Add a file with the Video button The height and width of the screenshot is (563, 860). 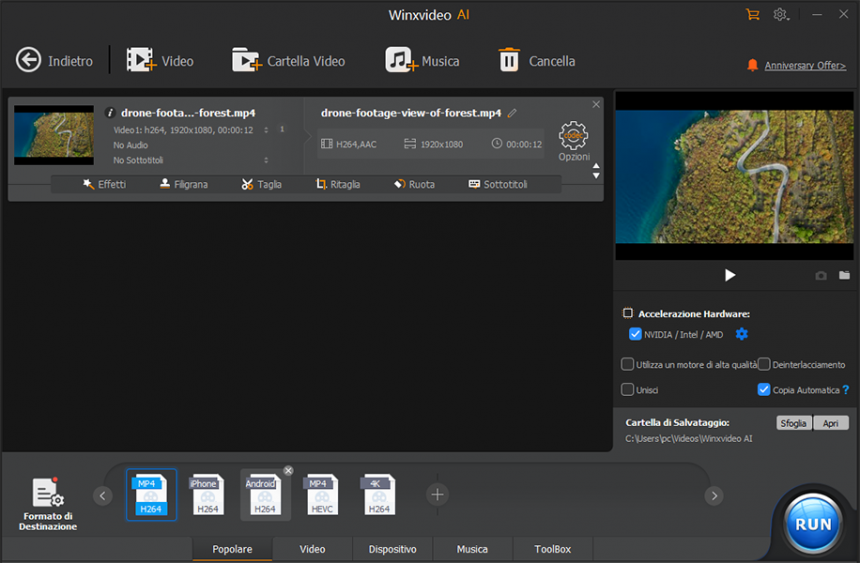click(160, 60)
